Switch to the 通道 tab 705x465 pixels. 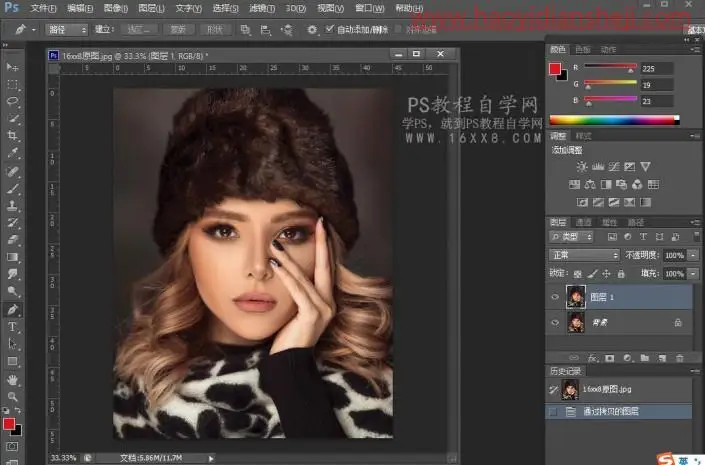pos(584,222)
